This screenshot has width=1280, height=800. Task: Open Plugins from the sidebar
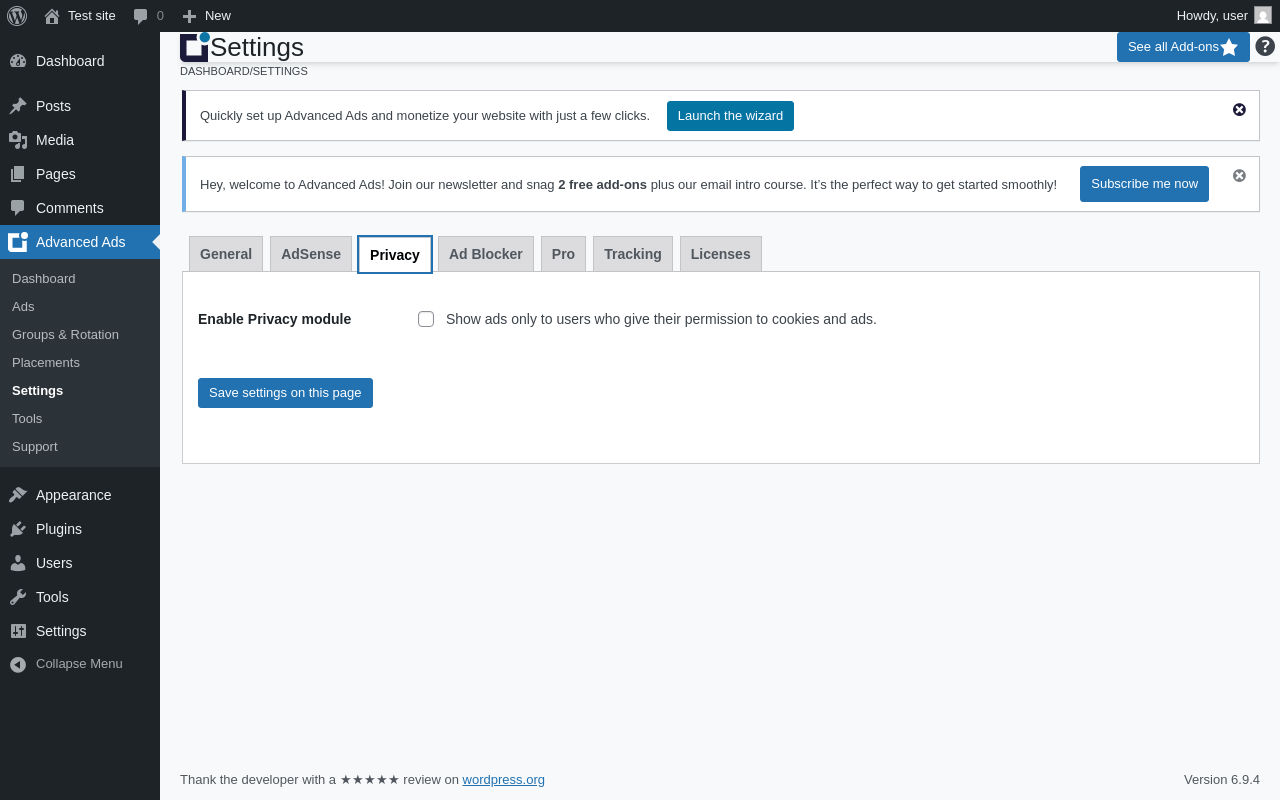click(59, 529)
